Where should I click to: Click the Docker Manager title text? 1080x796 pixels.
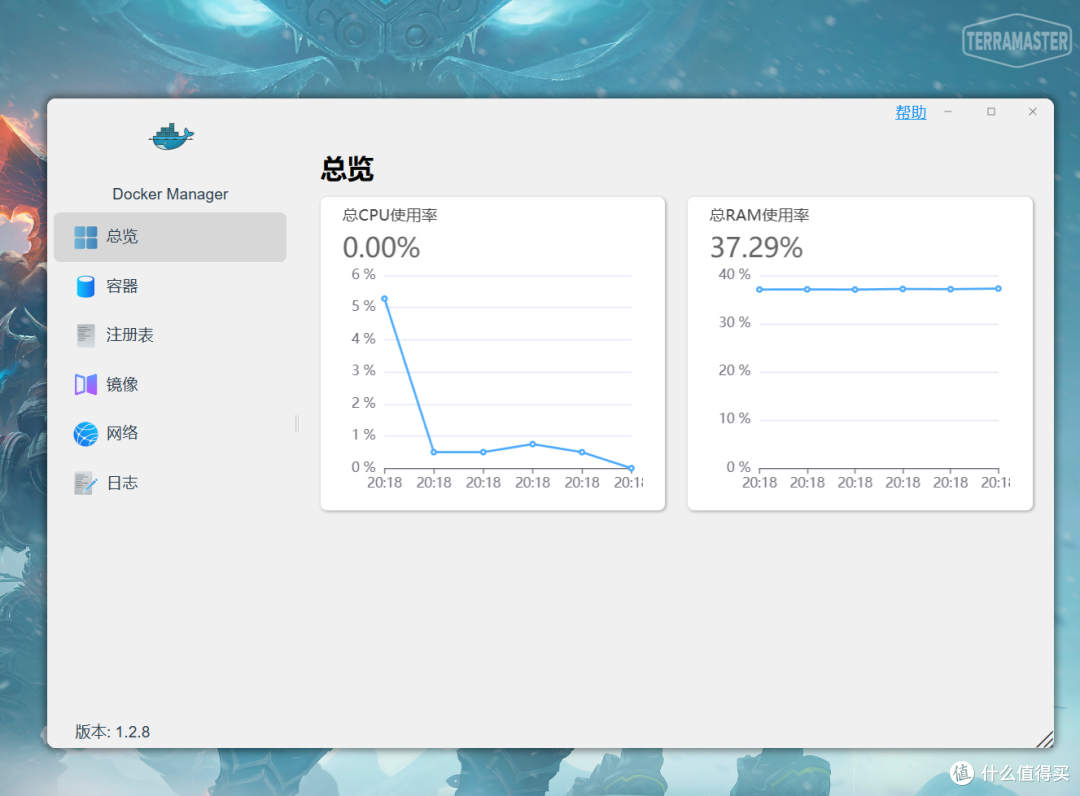click(170, 194)
